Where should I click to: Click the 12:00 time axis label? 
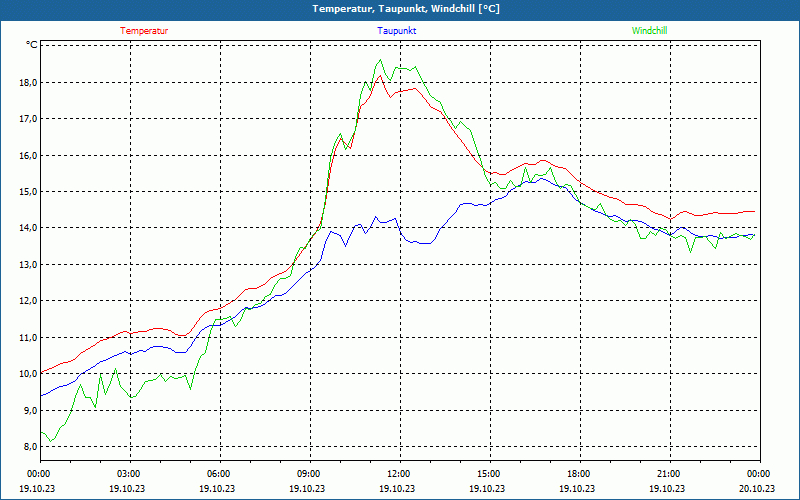point(397,474)
